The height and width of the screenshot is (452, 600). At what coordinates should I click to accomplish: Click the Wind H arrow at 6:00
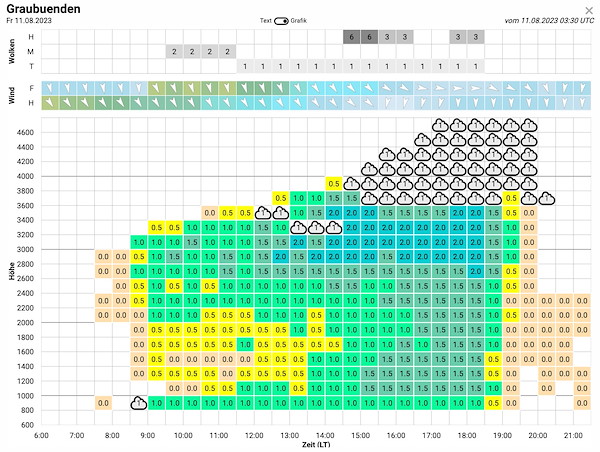(50, 103)
